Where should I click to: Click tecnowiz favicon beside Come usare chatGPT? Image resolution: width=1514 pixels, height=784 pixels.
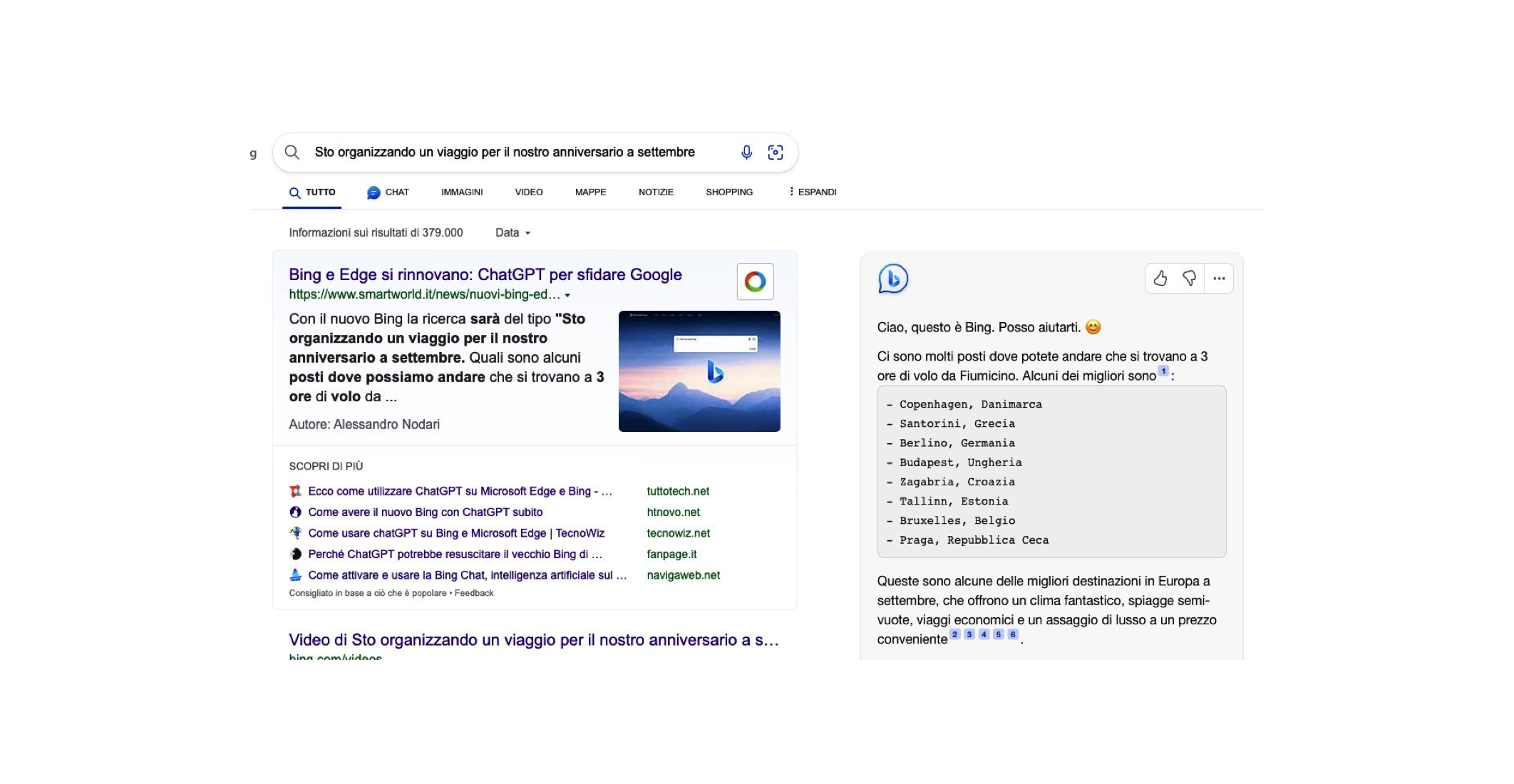pos(295,532)
